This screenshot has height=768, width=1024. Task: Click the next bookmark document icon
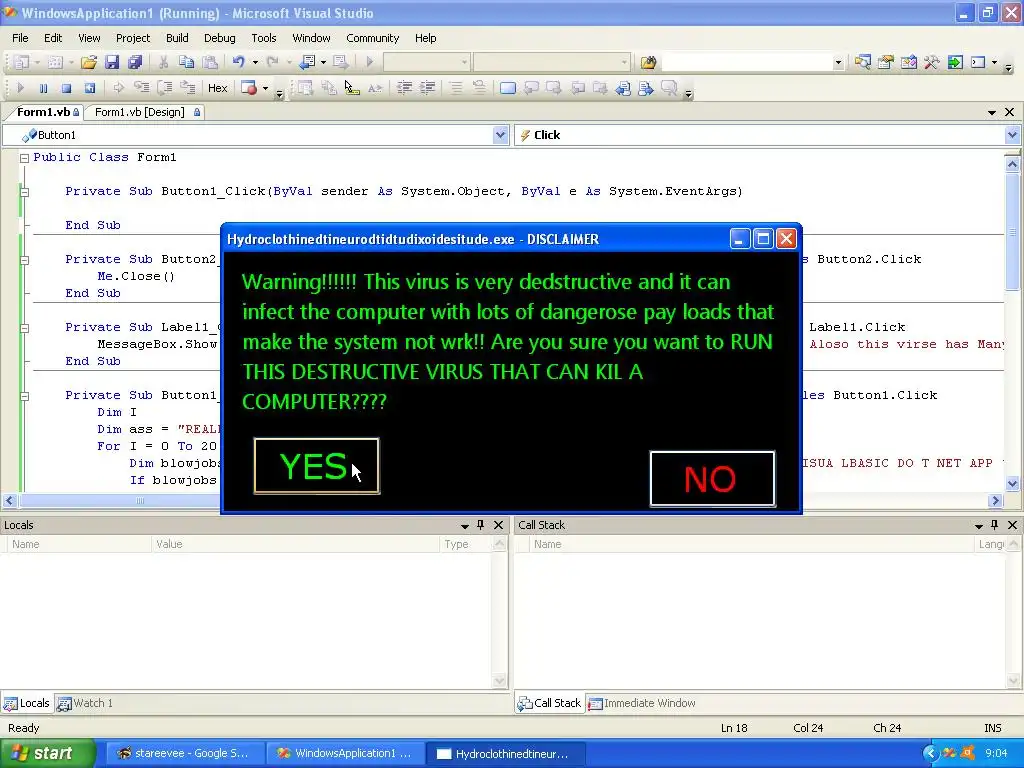(x=646, y=88)
